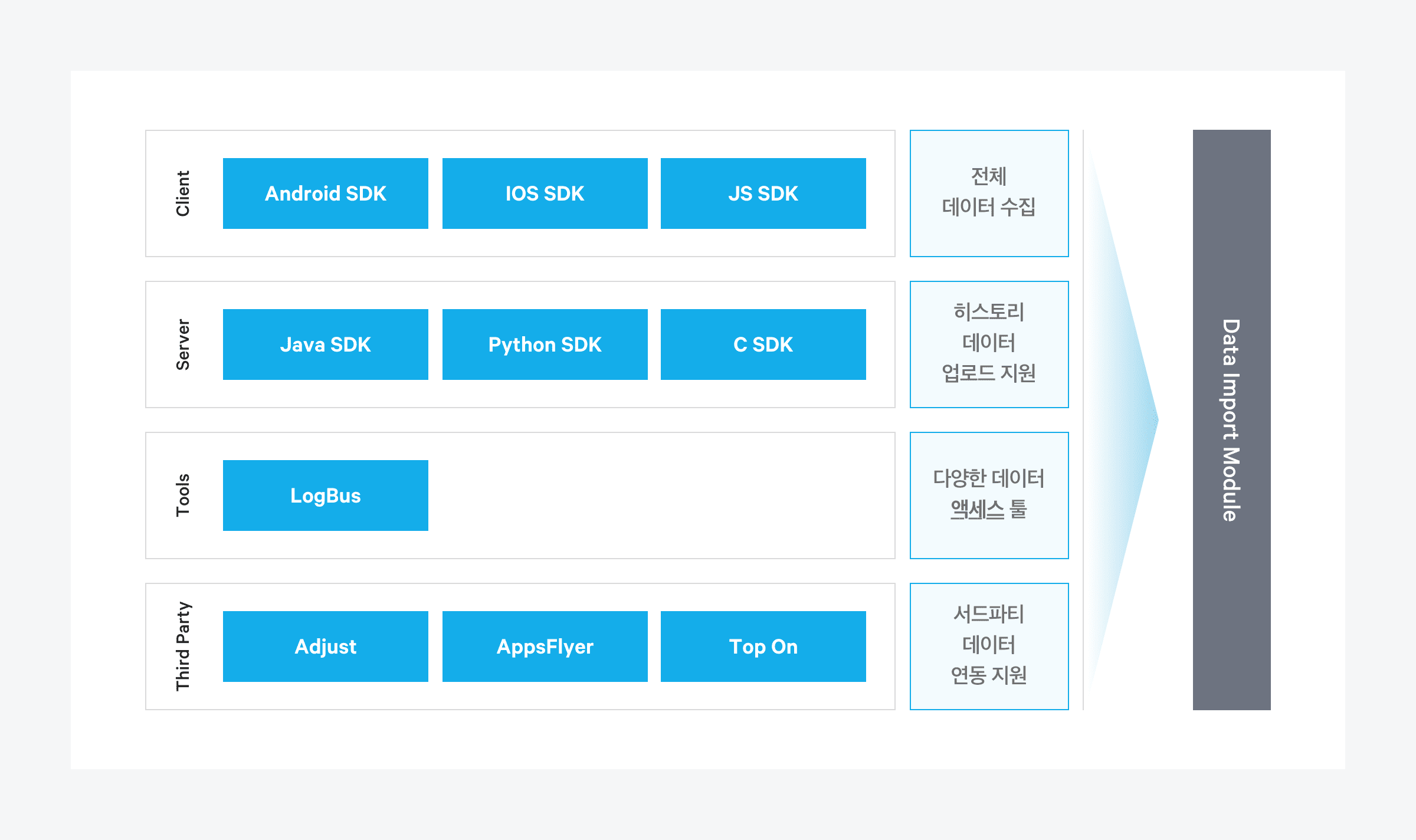1416x840 pixels.
Task: Select the IOS SDK block
Action: pos(545,193)
